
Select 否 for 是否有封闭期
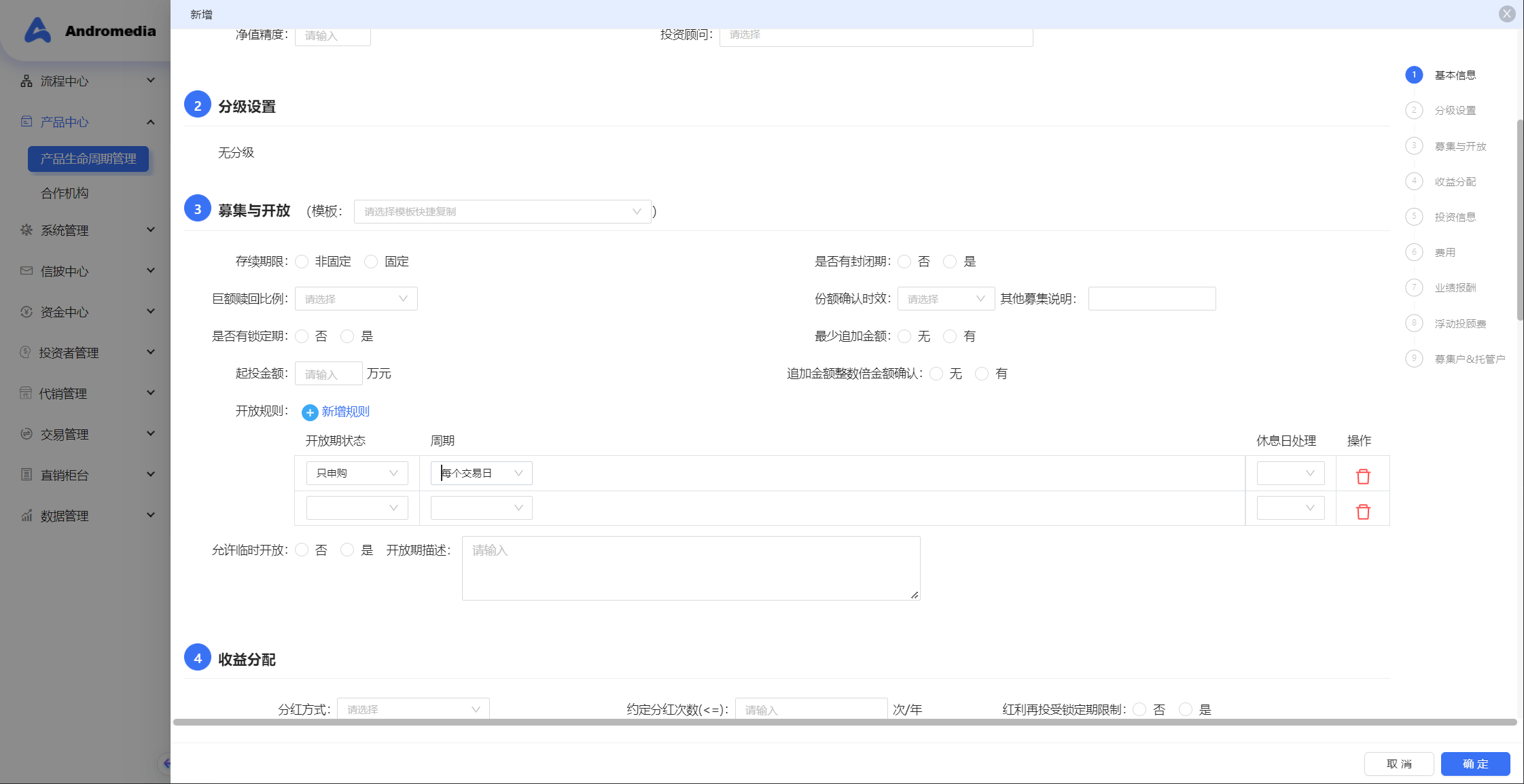904,262
